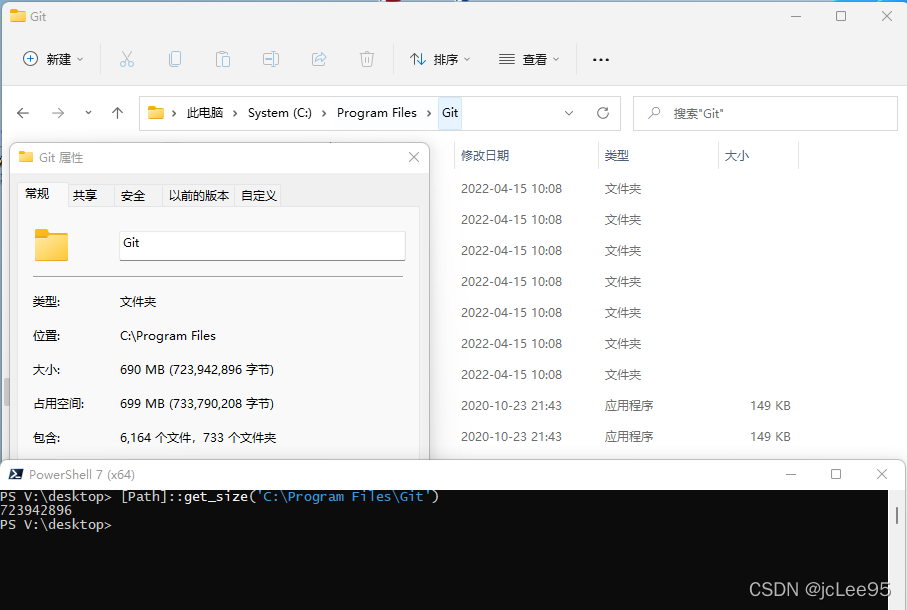Sort by 类型 column header
This screenshot has width=907, height=610.
pos(658,156)
